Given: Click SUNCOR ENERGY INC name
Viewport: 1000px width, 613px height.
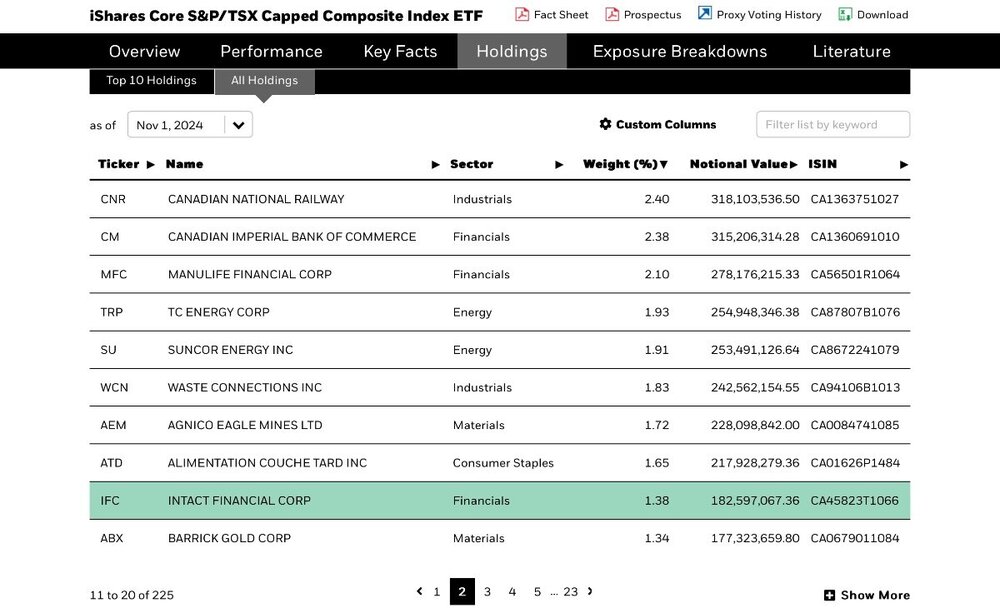Looking at the screenshot, I should [x=231, y=350].
